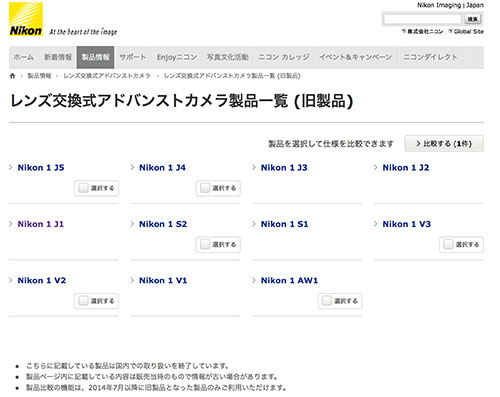Open the Nikon 1 S2 product link
This screenshot has height=397, width=500.
point(163,224)
